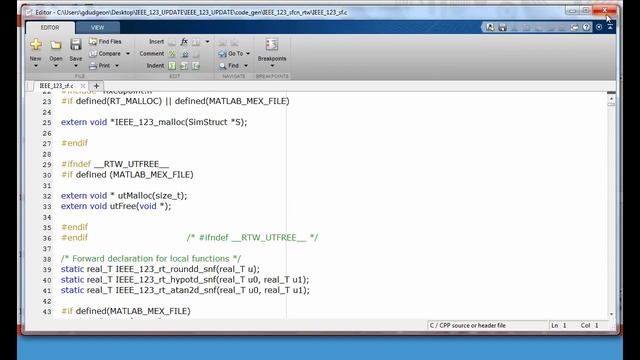Screen dimensions: 640x360
Task: Click line number 25 in the gutter
Action: click(47, 122)
